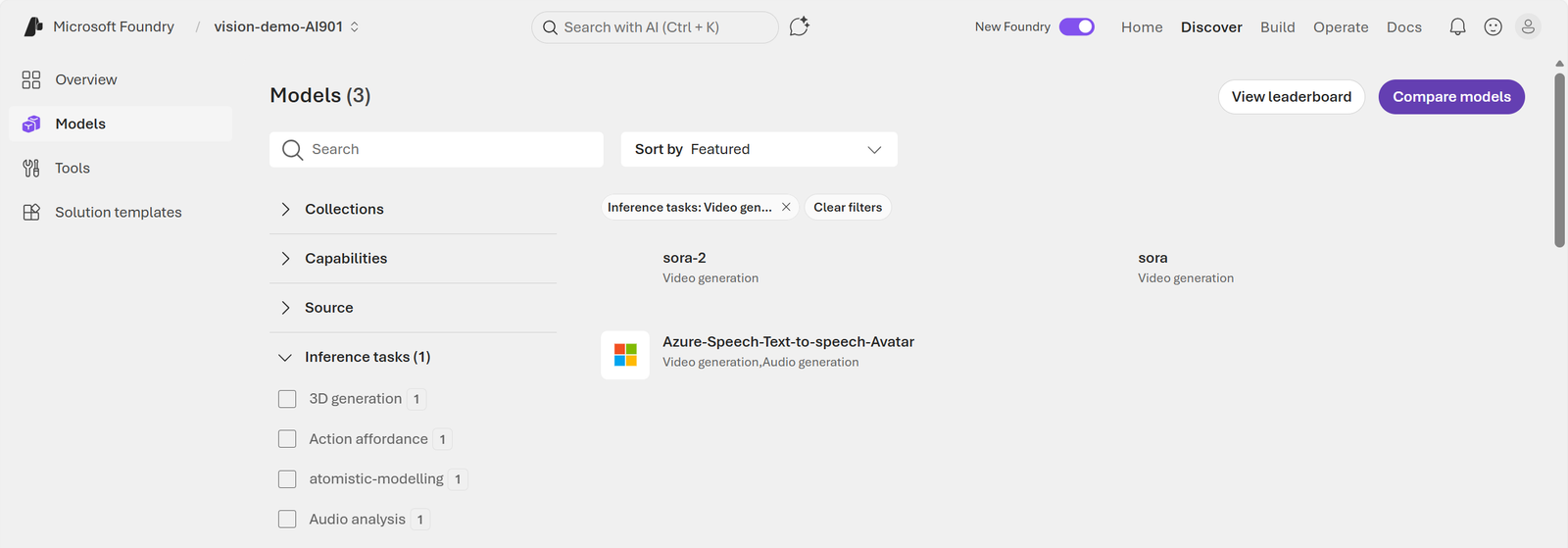Click the Clear filters button
The image size is (1568, 548).
pyautogui.click(x=848, y=207)
